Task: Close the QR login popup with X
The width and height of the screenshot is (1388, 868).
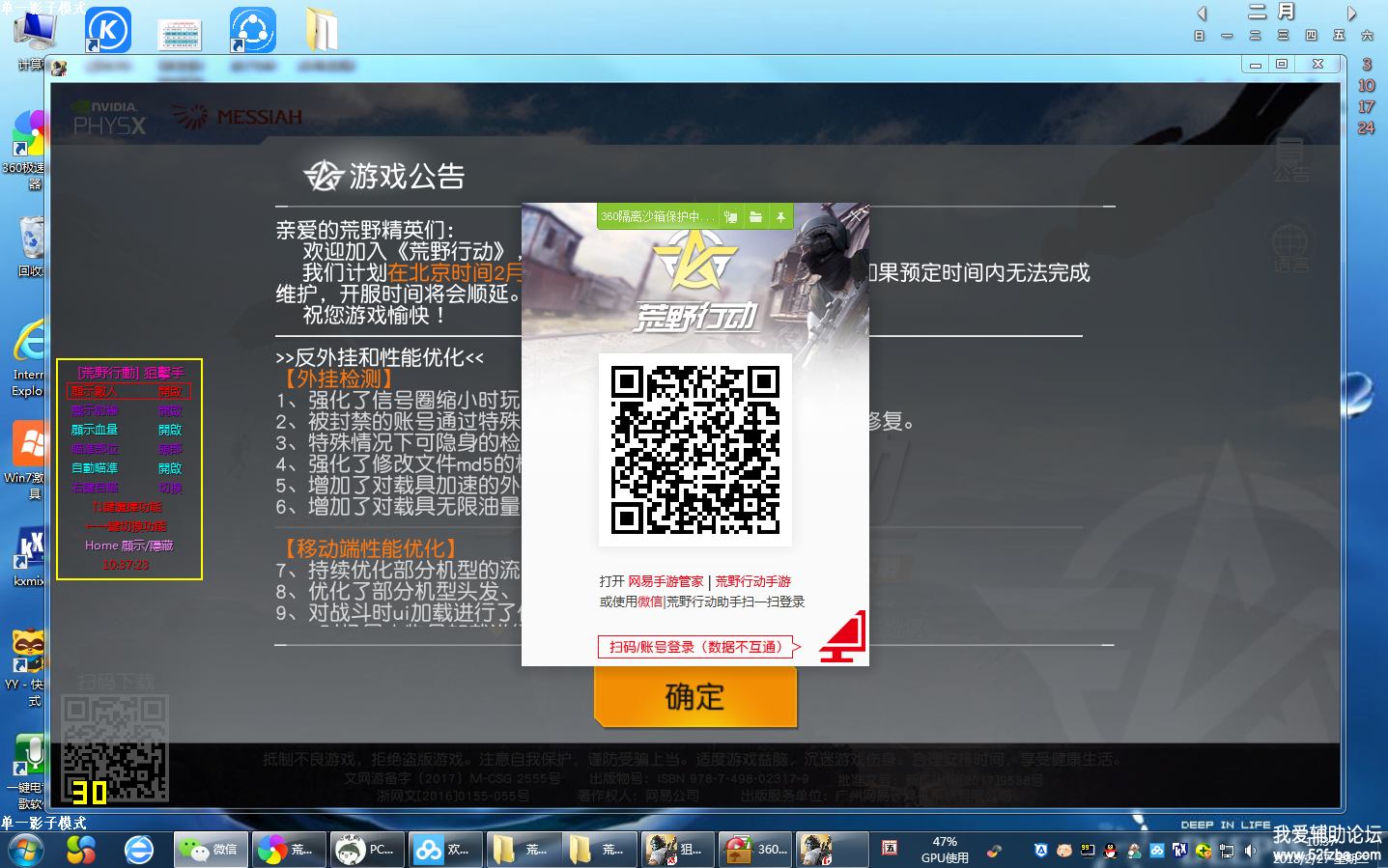Action: click(x=856, y=214)
